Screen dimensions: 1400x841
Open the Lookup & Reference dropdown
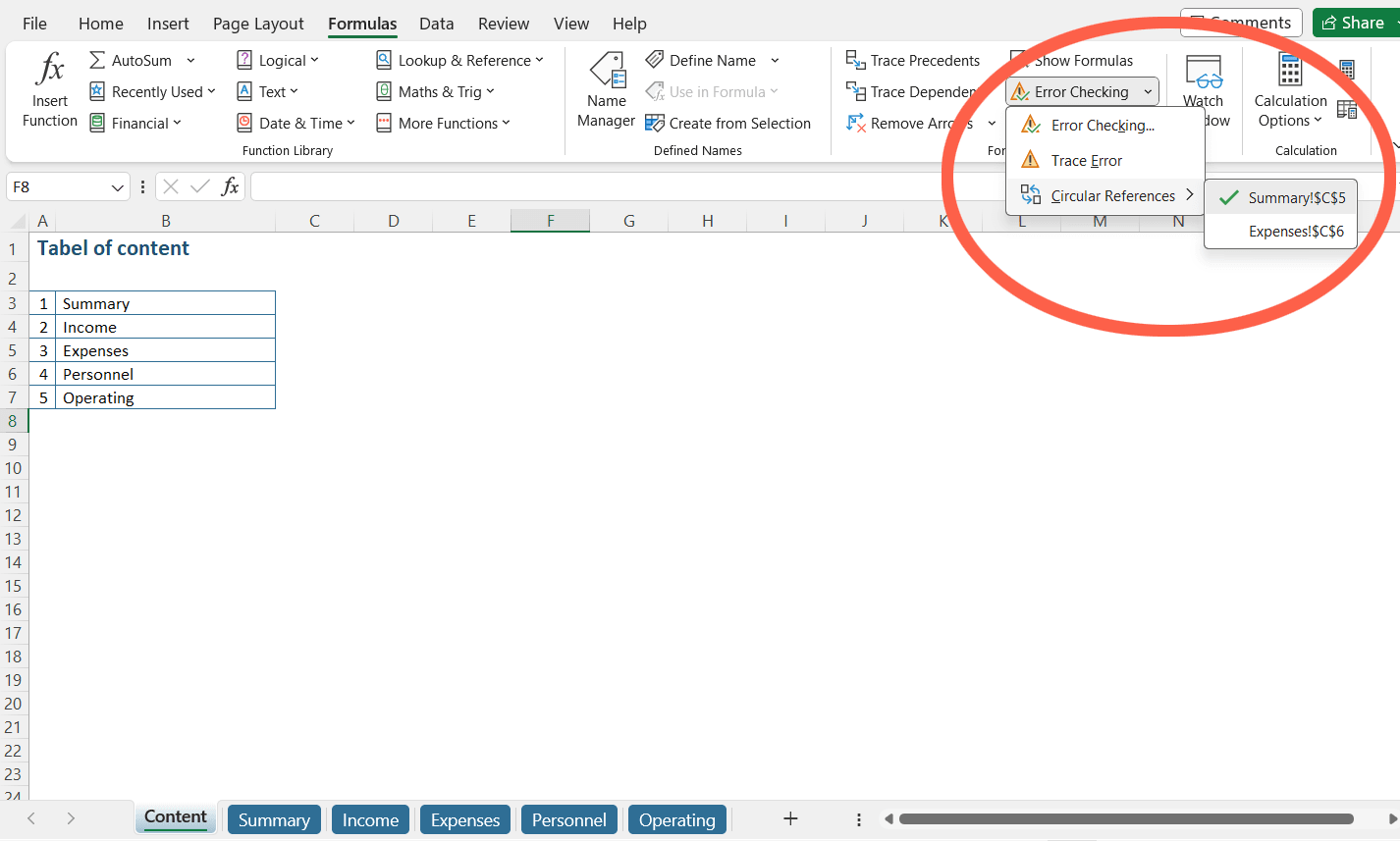460,60
